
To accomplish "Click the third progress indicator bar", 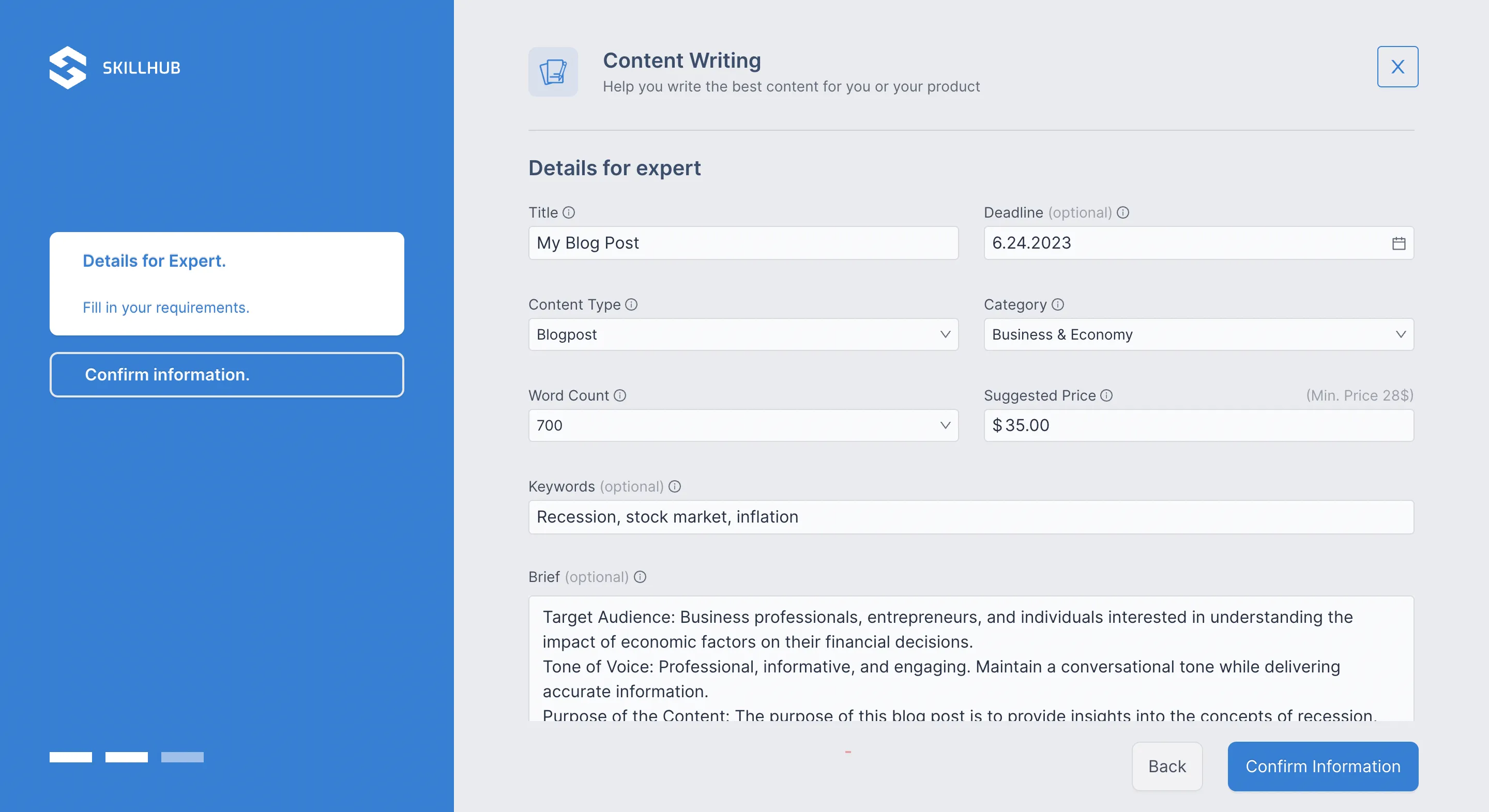I will [x=182, y=757].
